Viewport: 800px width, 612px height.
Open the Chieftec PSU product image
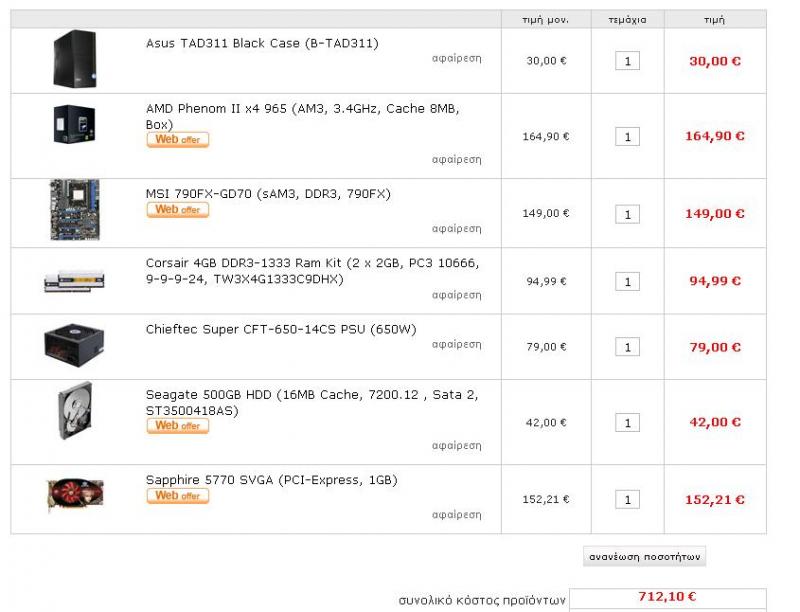pyautogui.click(x=74, y=345)
